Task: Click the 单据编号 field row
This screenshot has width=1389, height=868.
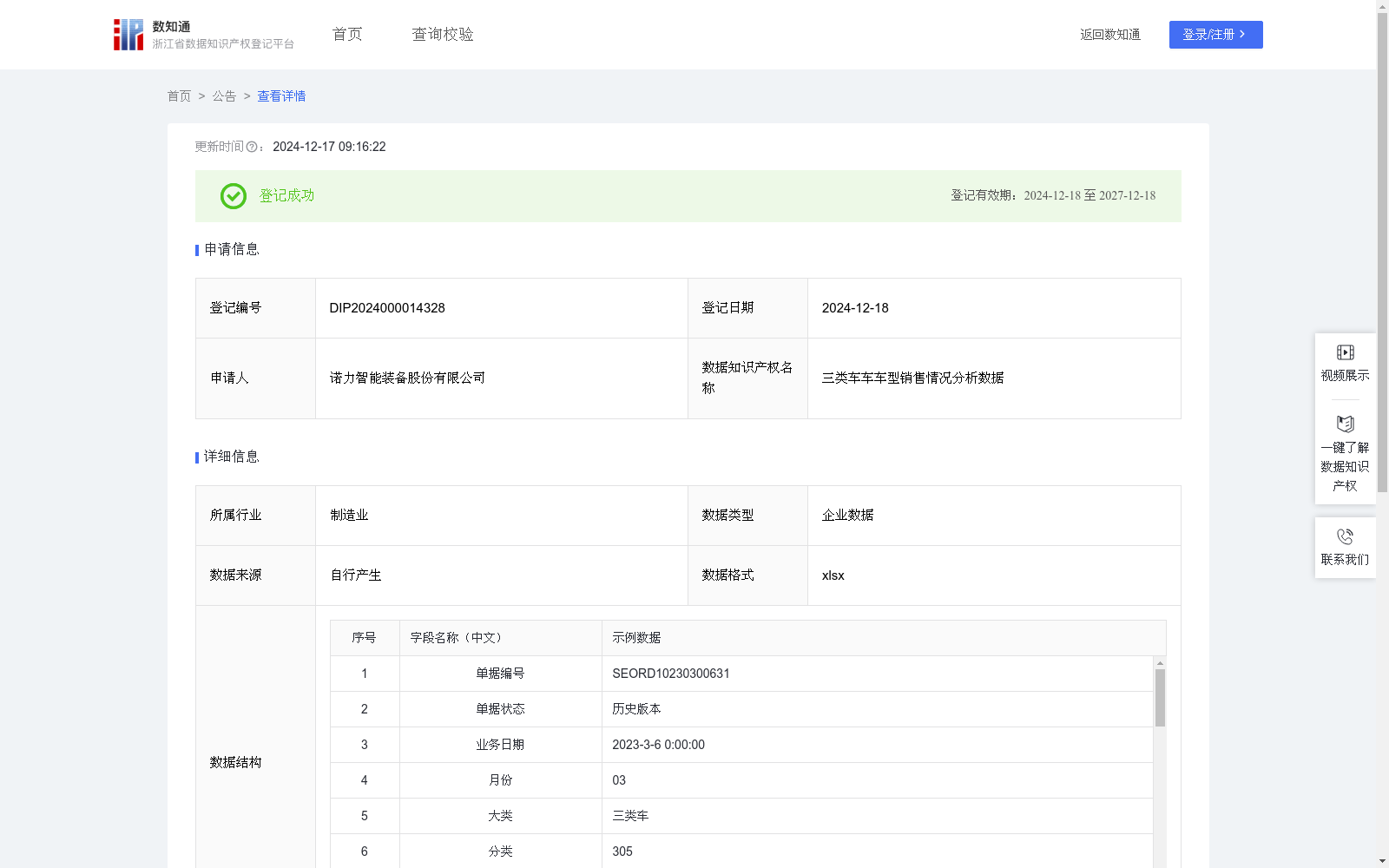Action: click(742, 674)
